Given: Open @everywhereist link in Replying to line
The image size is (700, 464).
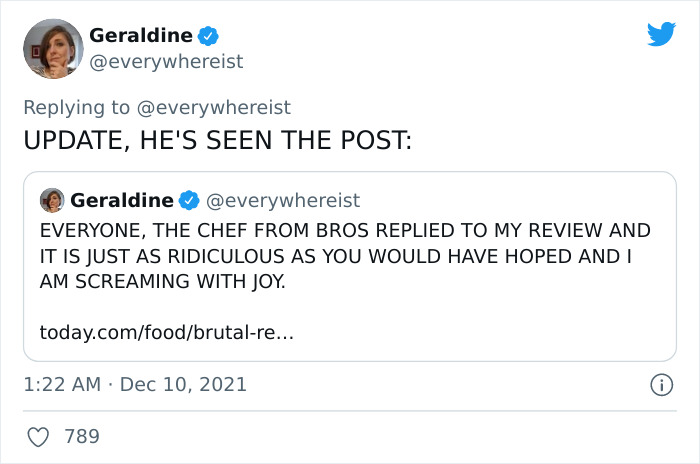Looking at the screenshot, I should 215,107.
